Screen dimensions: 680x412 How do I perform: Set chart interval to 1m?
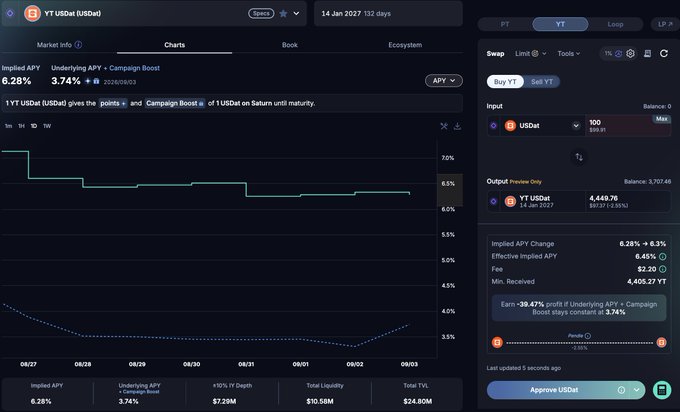(x=8, y=126)
